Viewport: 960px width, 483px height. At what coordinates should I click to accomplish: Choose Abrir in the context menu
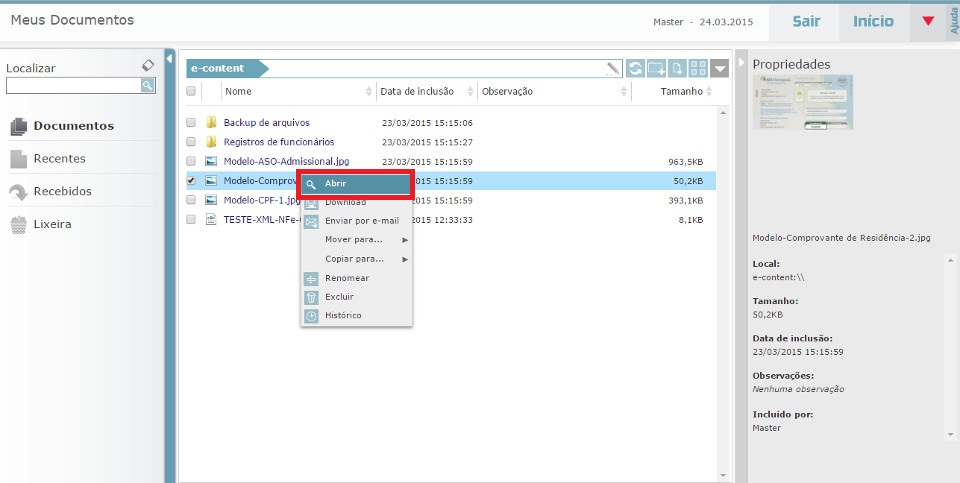[357, 184]
